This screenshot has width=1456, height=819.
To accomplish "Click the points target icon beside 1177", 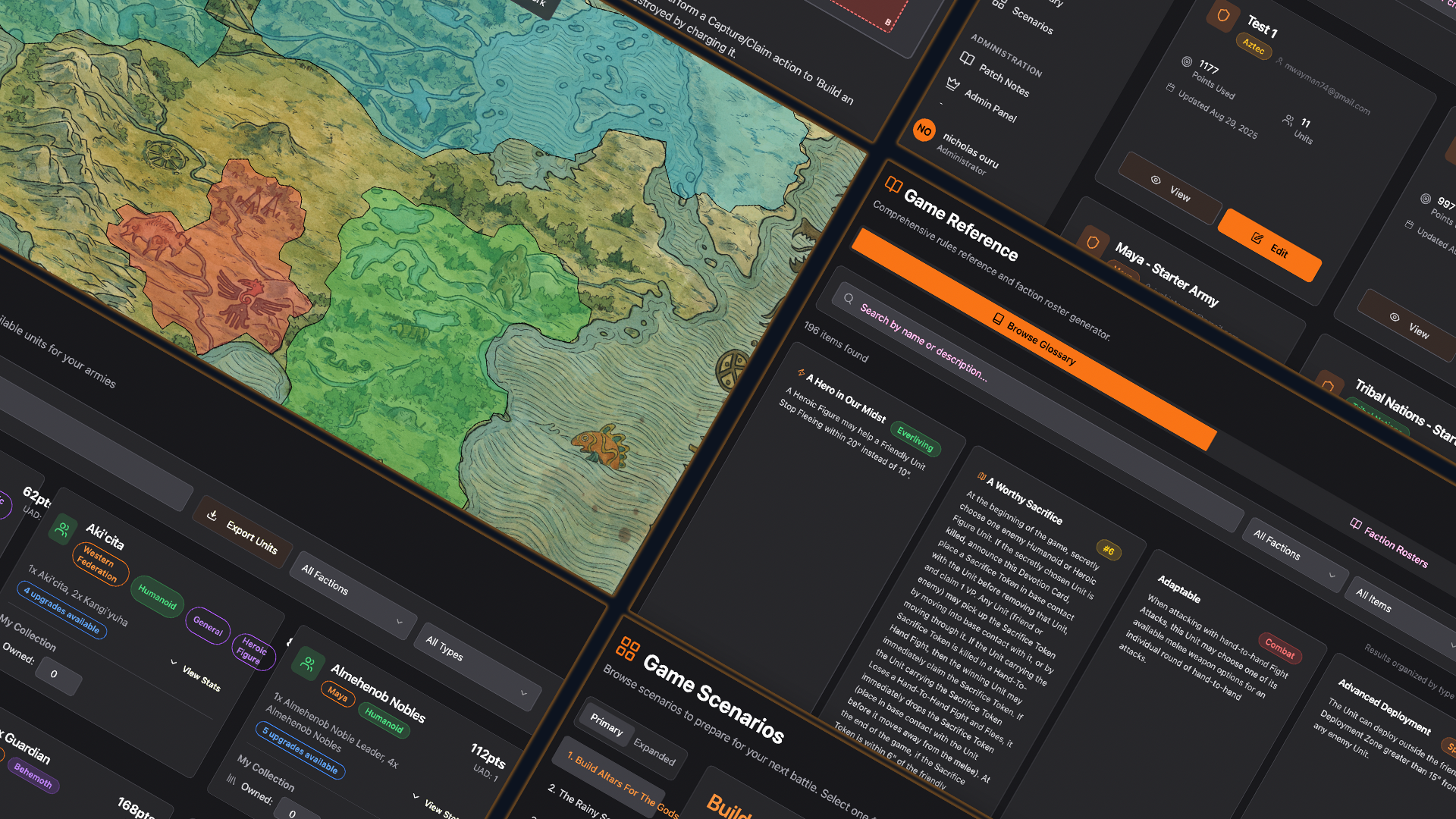I will click(1187, 61).
